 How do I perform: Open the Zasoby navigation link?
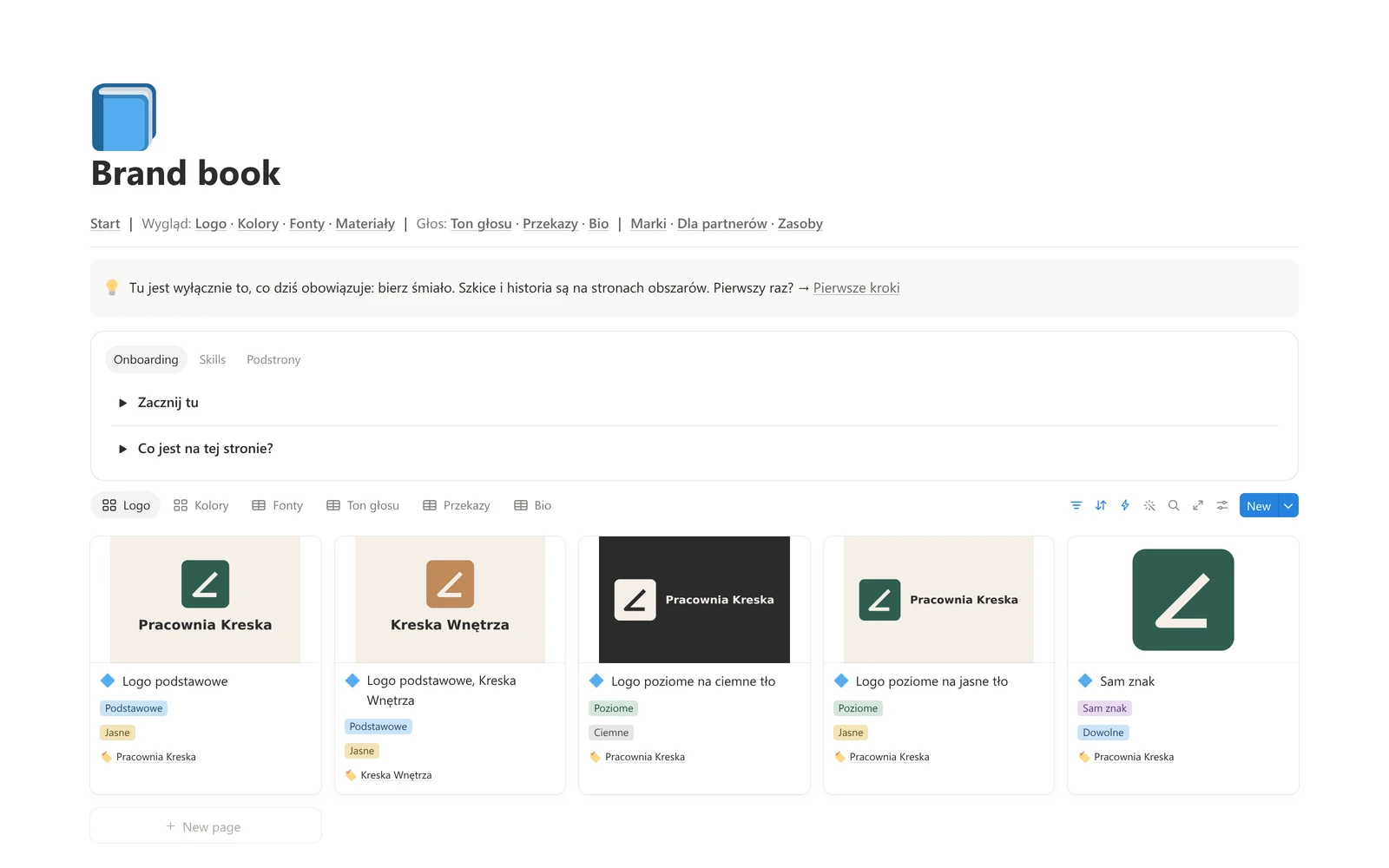[800, 223]
